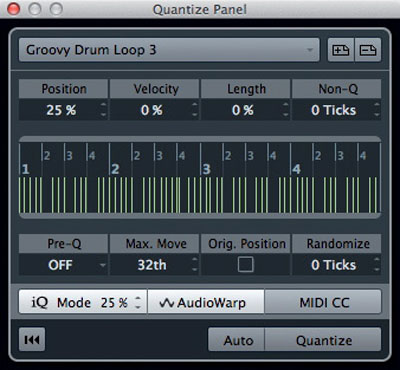The width and height of the screenshot is (400, 370).
Task: Click the Length percentage stepper arrows
Action: tap(286, 110)
